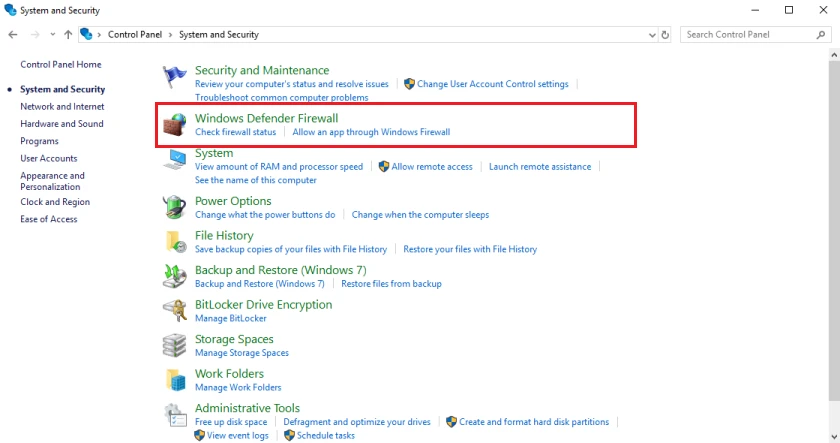Screen dimensions: 840x443
Task: Open Network and Internet category
Action: click(62, 107)
